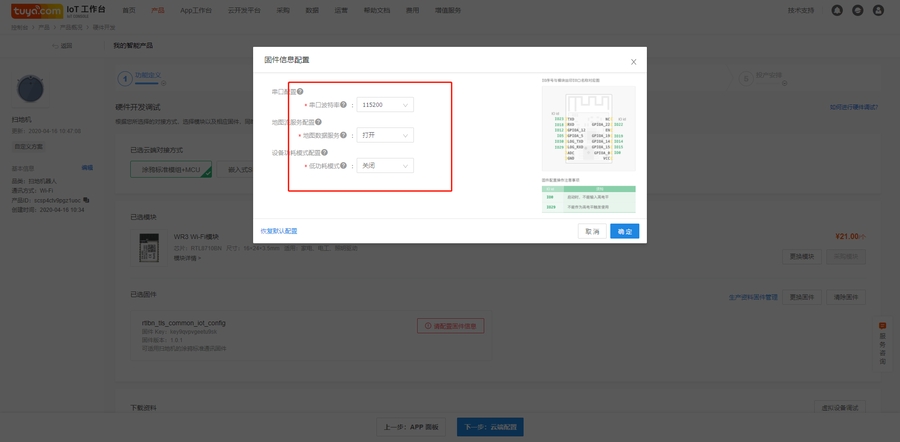Open user account avatar icon

(x=878, y=10)
